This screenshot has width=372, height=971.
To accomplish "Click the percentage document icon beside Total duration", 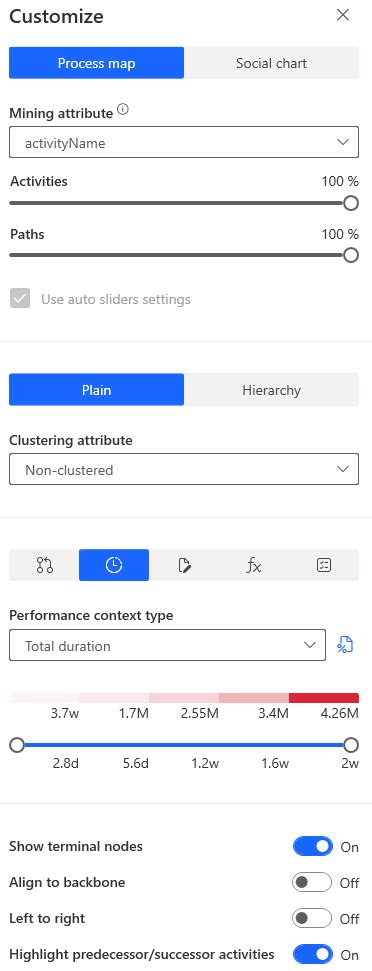I will [x=345, y=645].
